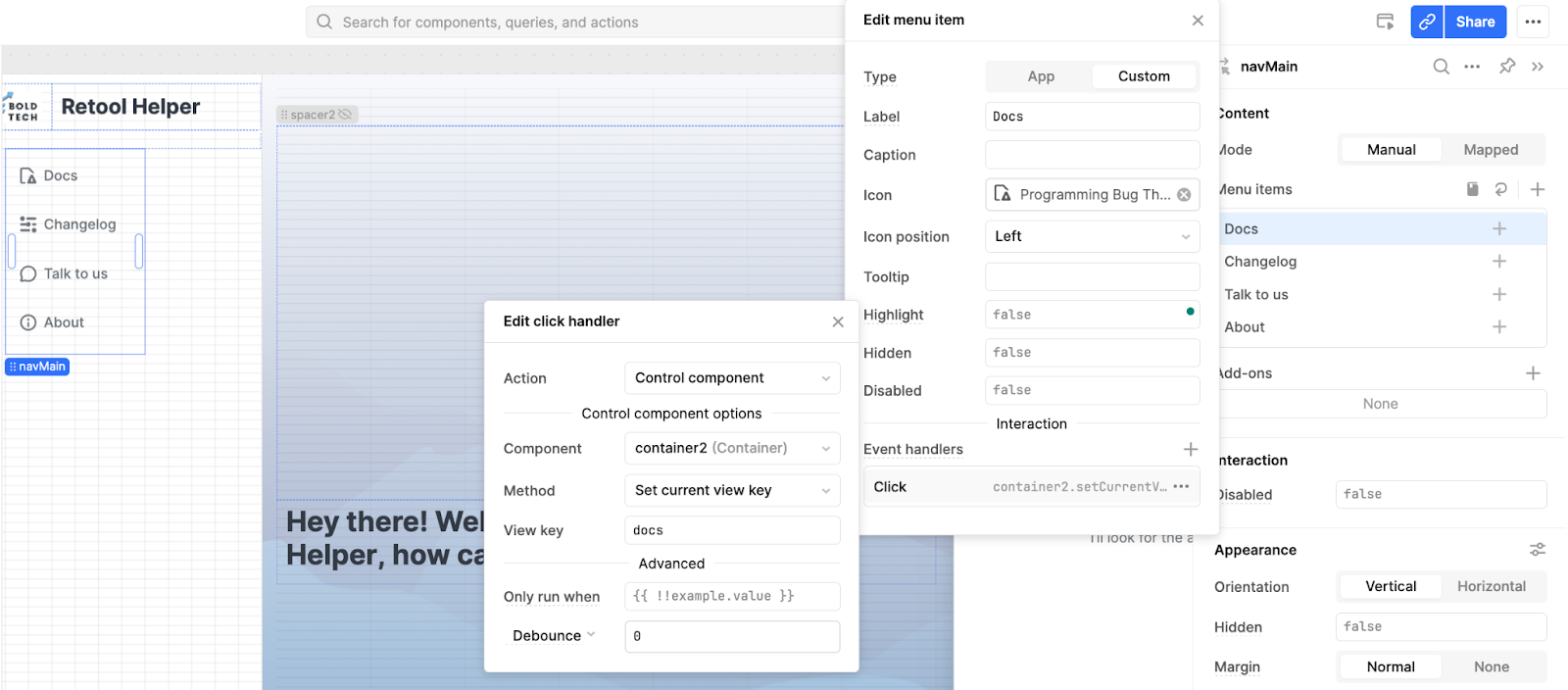
Task: Add sub-item to Docs menu item
Action: coord(1499,228)
